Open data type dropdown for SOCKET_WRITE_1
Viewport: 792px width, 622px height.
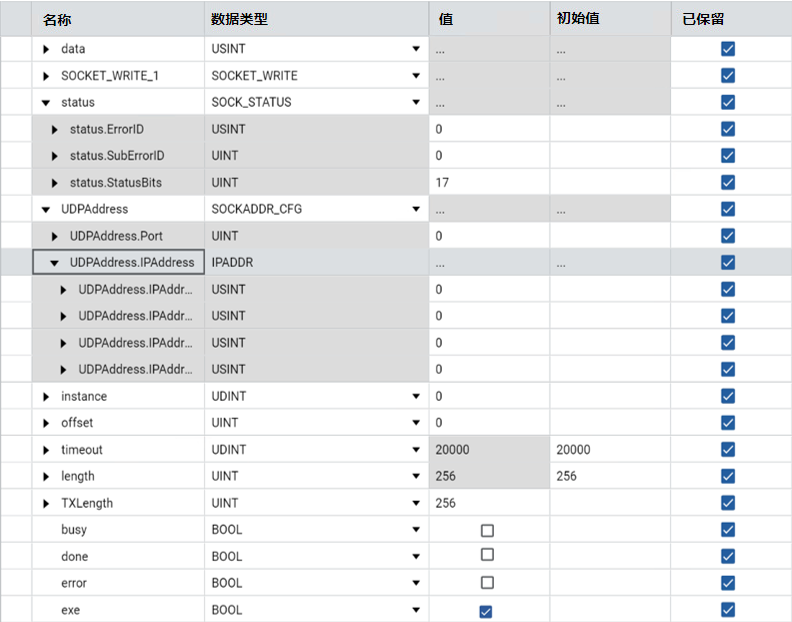pyautogui.click(x=415, y=76)
